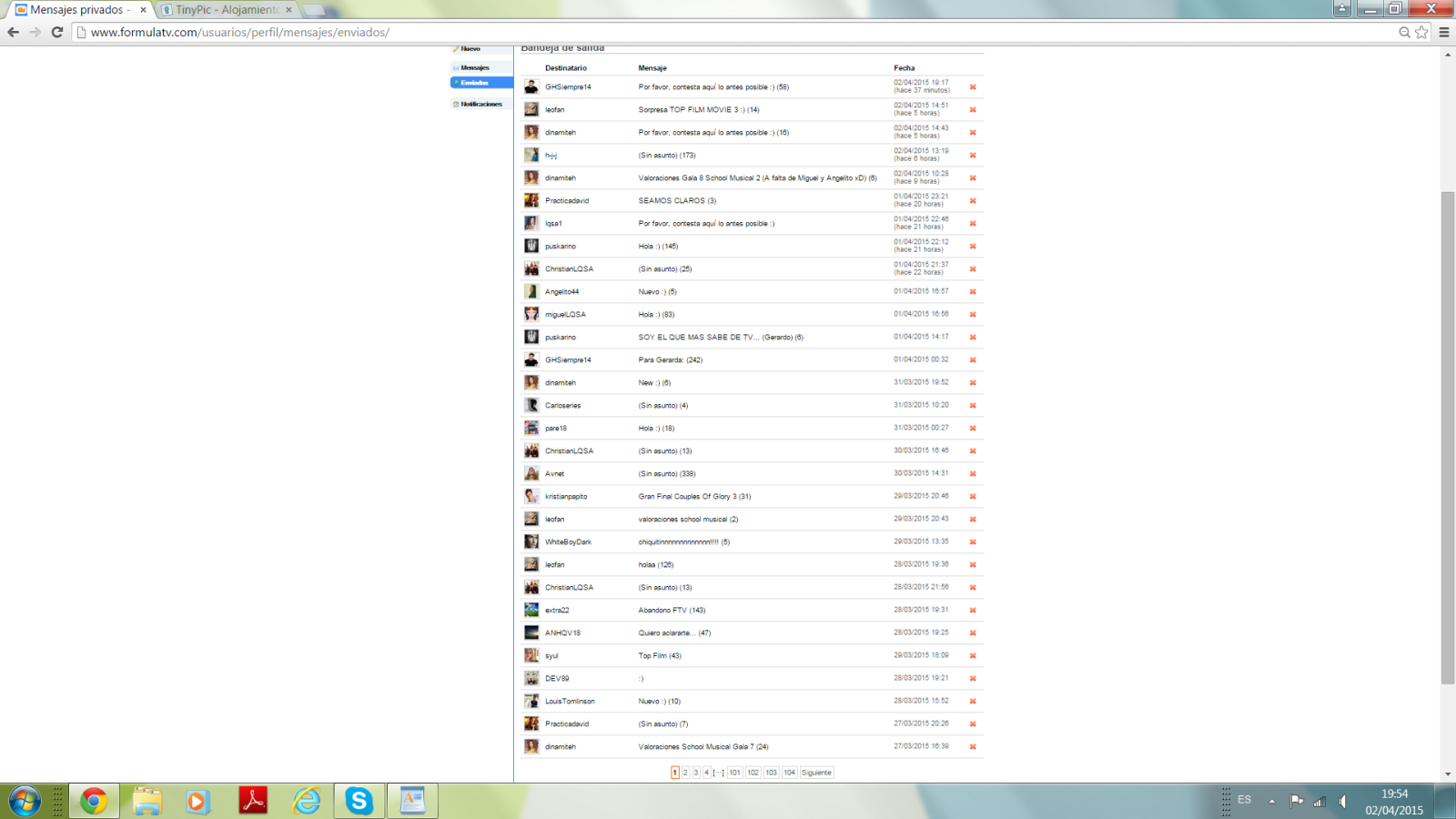Open the 'SEAMOS CLAROS (3)' message

[x=677, y=201]
